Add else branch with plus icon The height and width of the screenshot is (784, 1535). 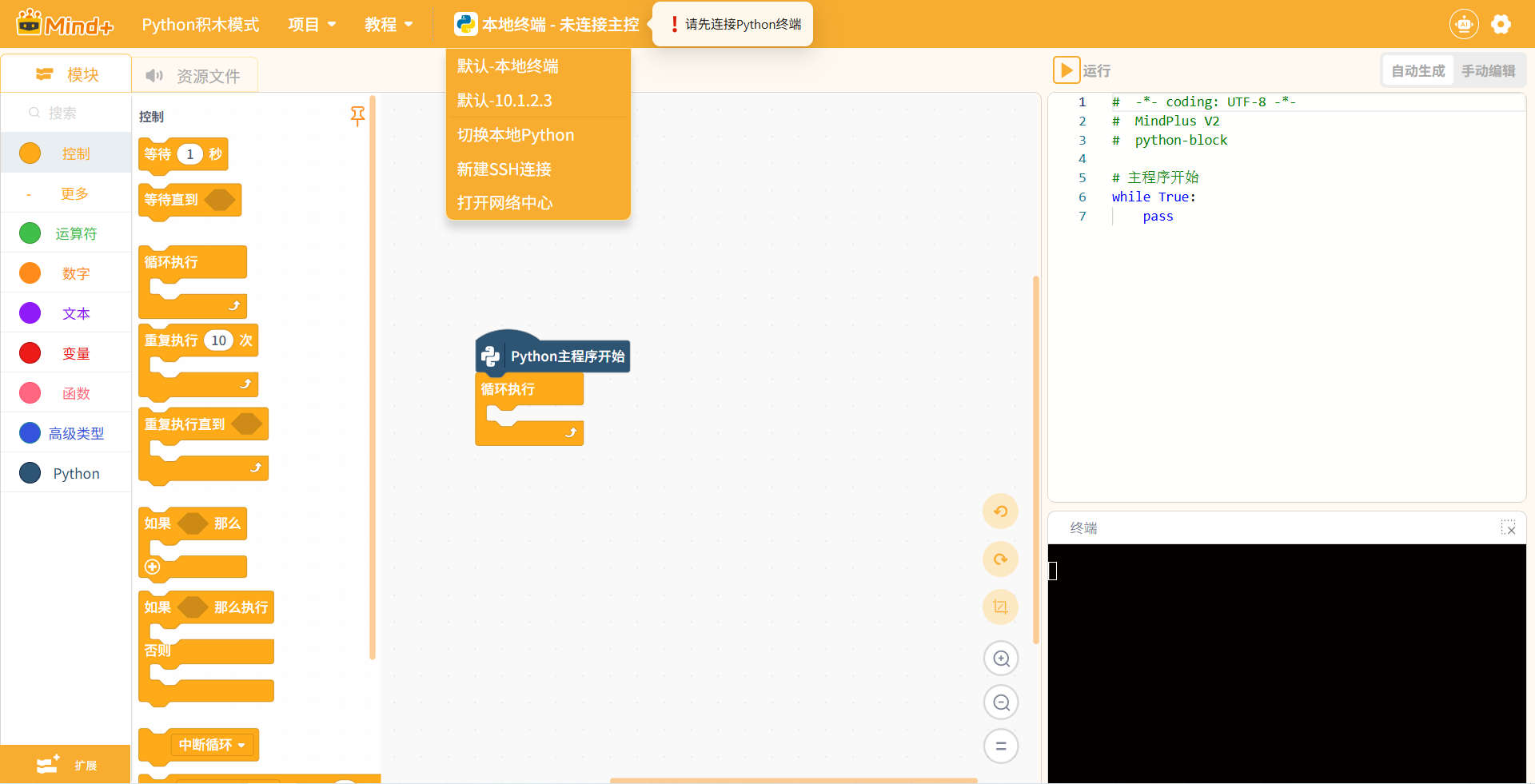pyautogui.click(x=153, y=567)
